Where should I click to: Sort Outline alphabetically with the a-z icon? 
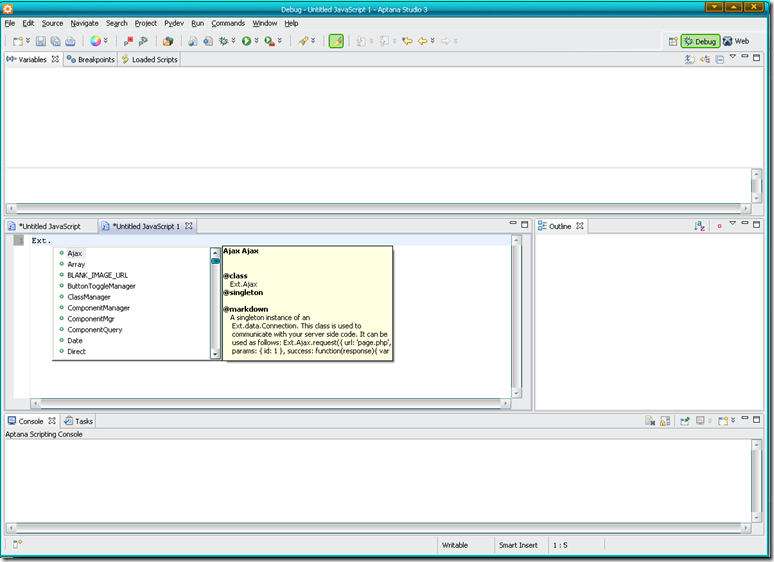(x=700, y=226)
